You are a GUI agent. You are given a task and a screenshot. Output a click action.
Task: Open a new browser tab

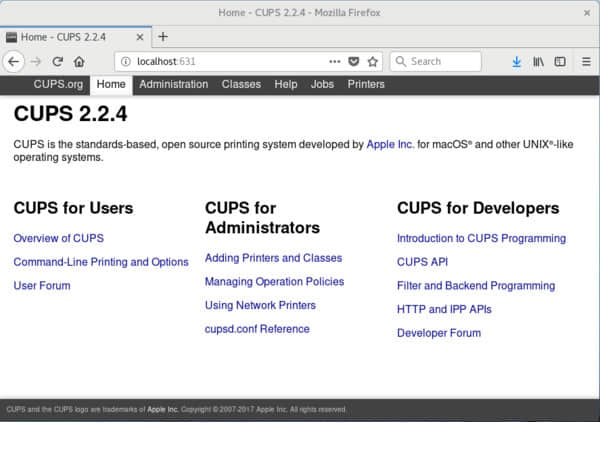click(163, 37)
